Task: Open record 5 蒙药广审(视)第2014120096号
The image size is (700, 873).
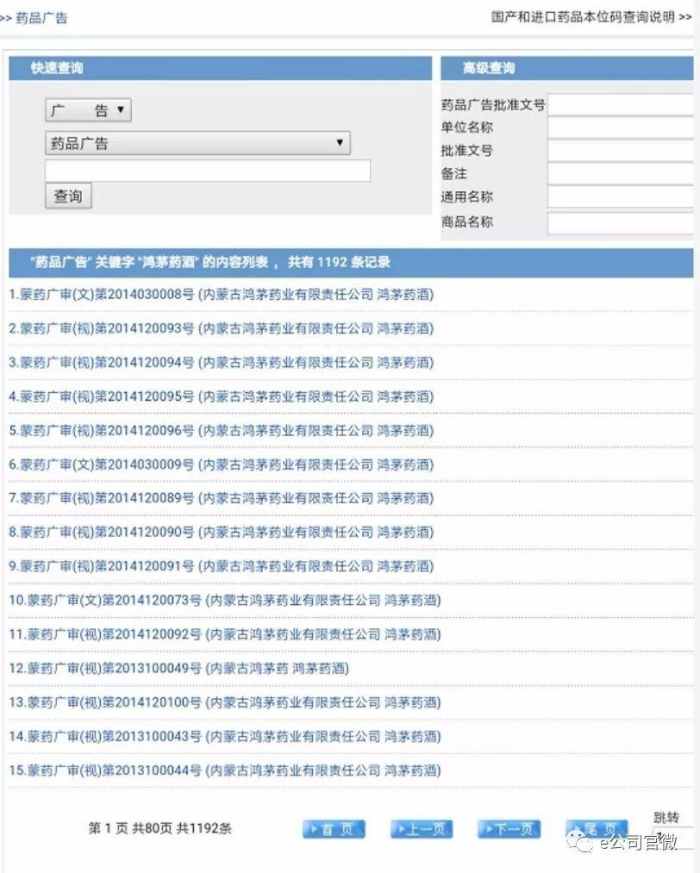Action: point(221,430)
